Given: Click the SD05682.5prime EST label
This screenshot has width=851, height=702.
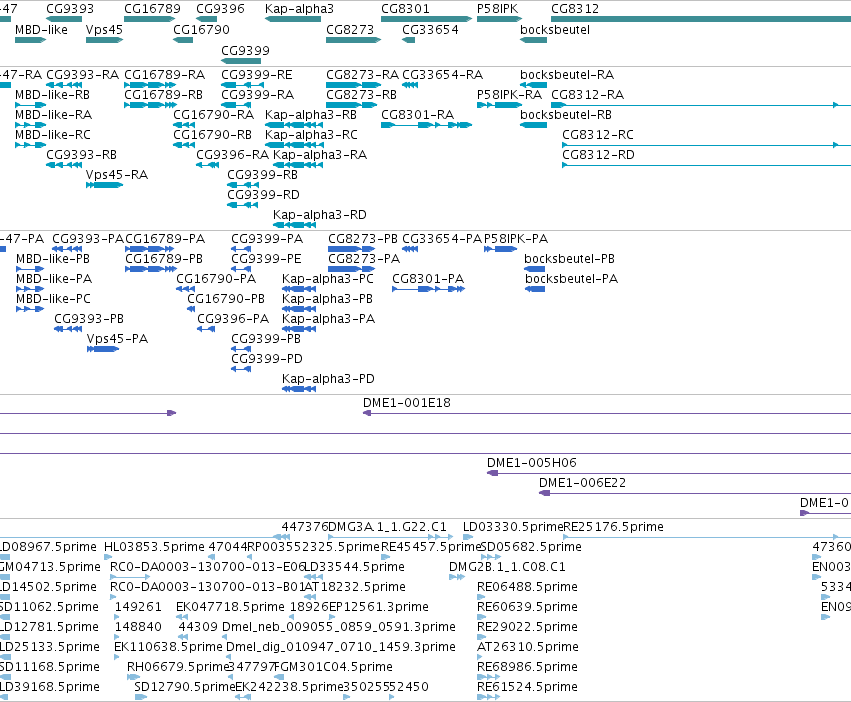Looking at the screenshot, I should pos(531,547).
